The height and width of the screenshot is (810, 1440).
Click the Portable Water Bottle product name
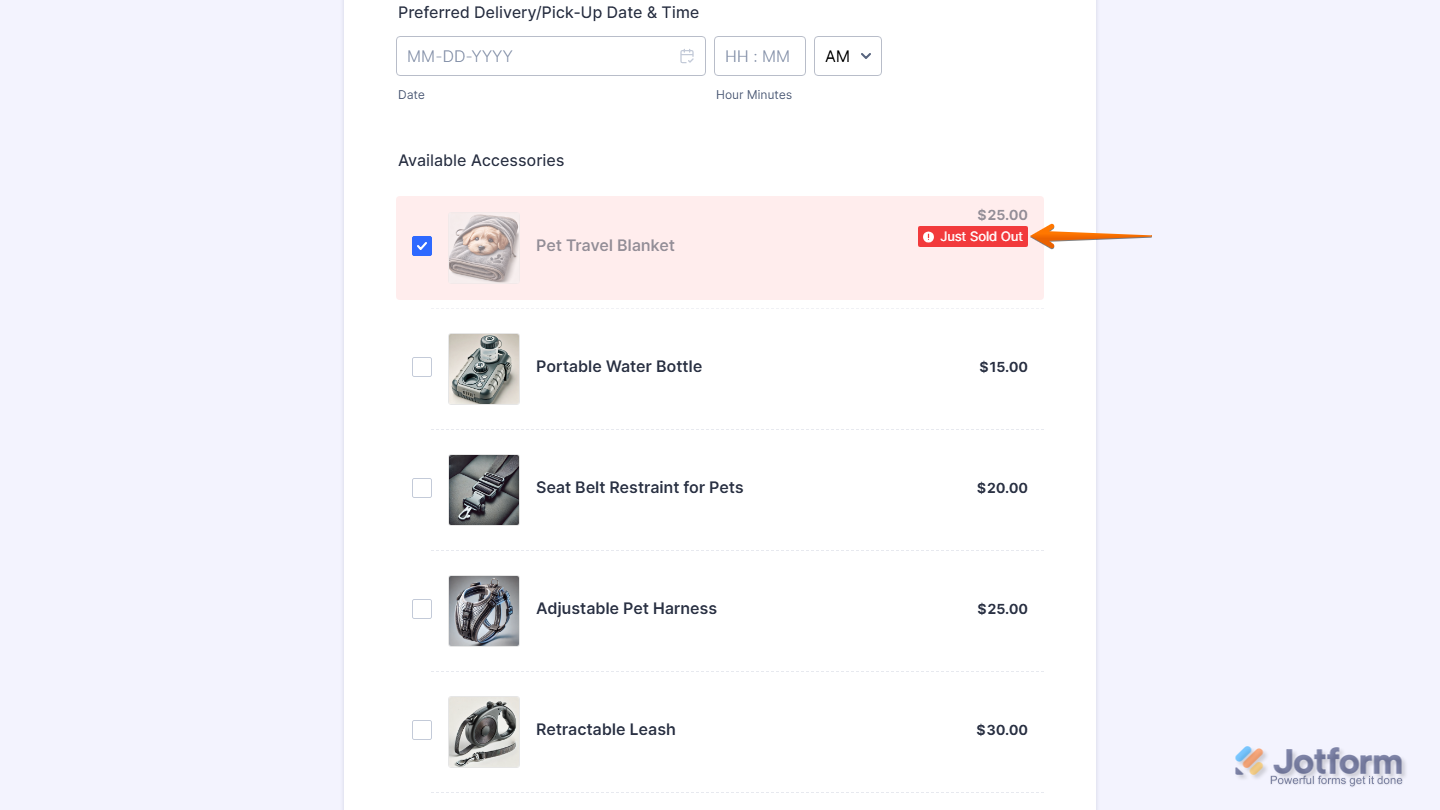pyautogui.click(x=618, y=366)
